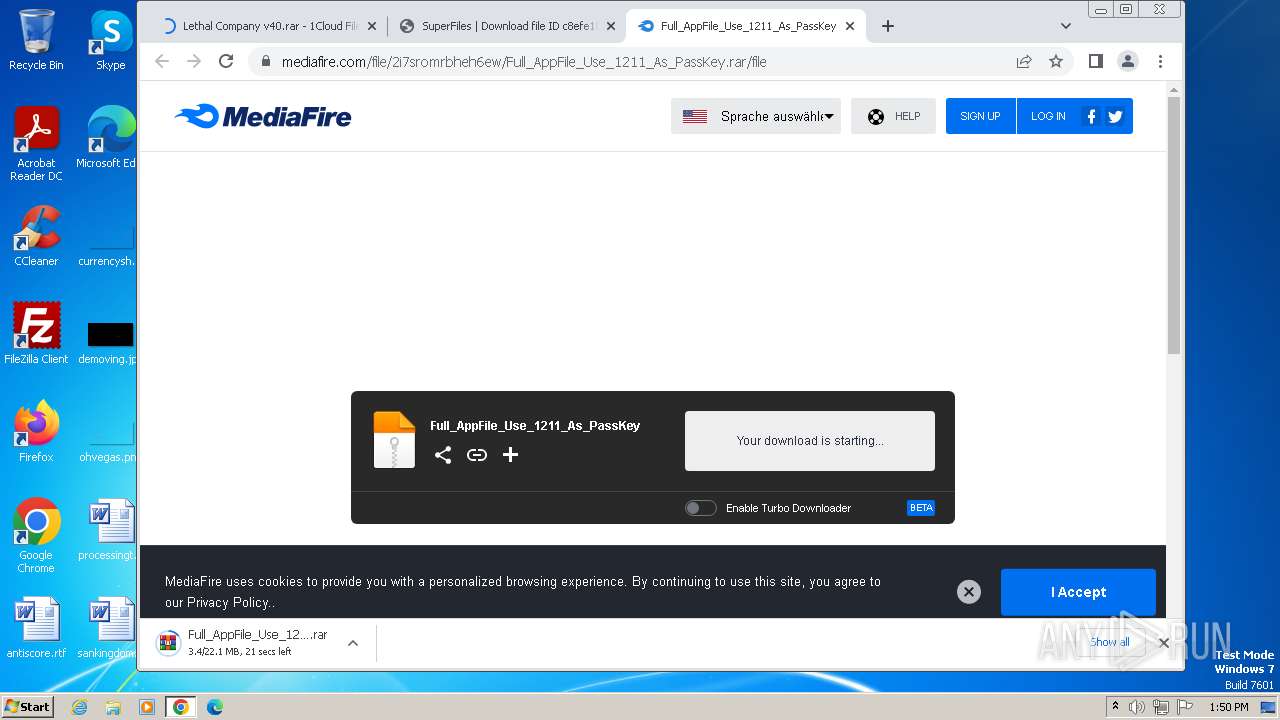
Task: Click the Twitter login icon
Action: pos(1115,116)
